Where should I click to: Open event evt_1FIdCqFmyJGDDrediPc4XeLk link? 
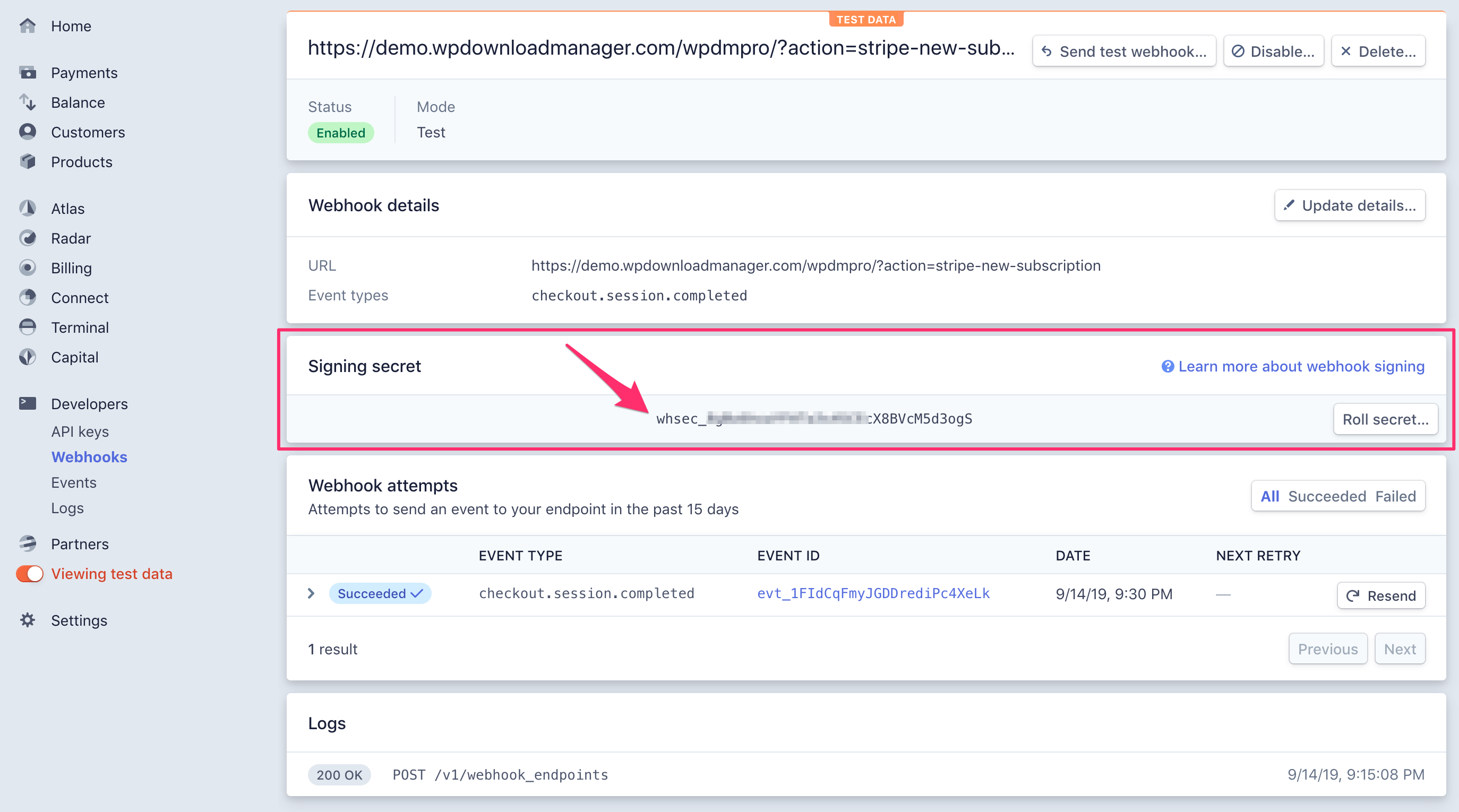pos(873,593)
